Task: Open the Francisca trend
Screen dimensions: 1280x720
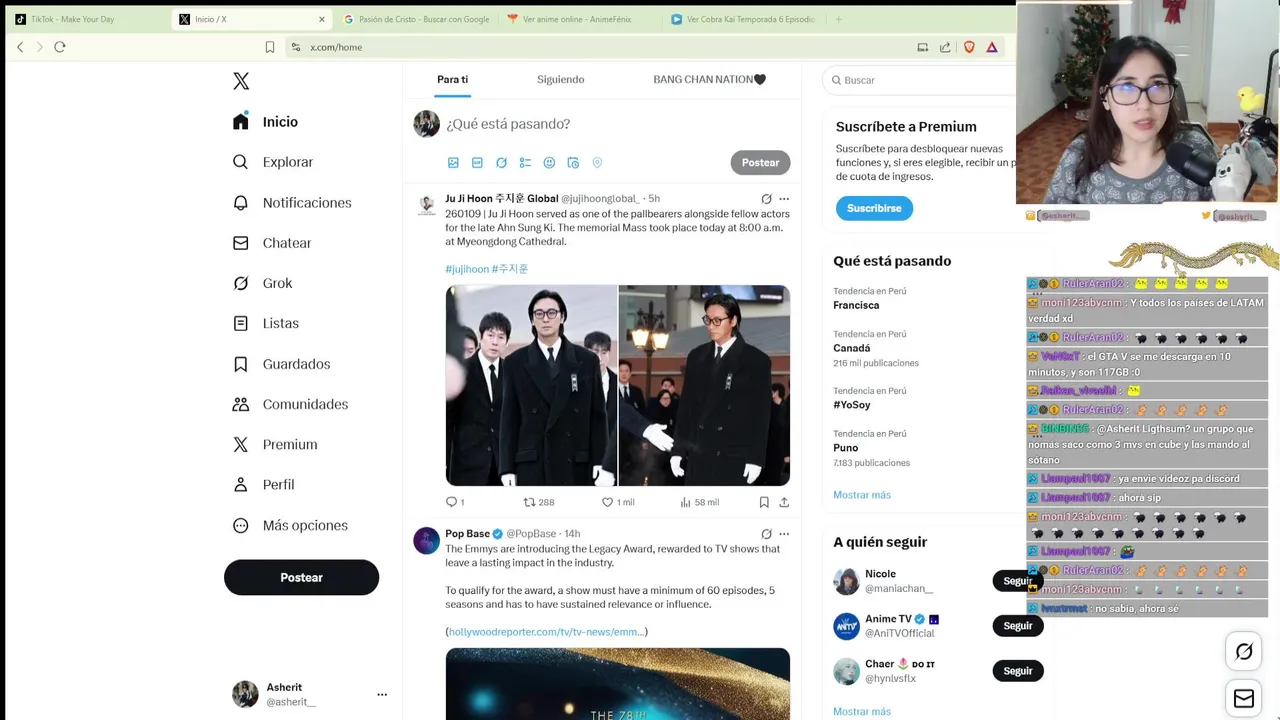Action: [x=856, y=305]
